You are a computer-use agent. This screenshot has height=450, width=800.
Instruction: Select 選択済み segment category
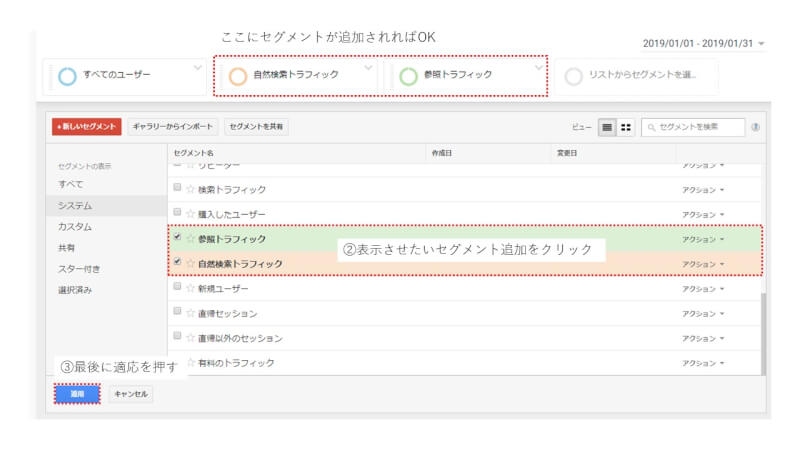coord(74,290)
